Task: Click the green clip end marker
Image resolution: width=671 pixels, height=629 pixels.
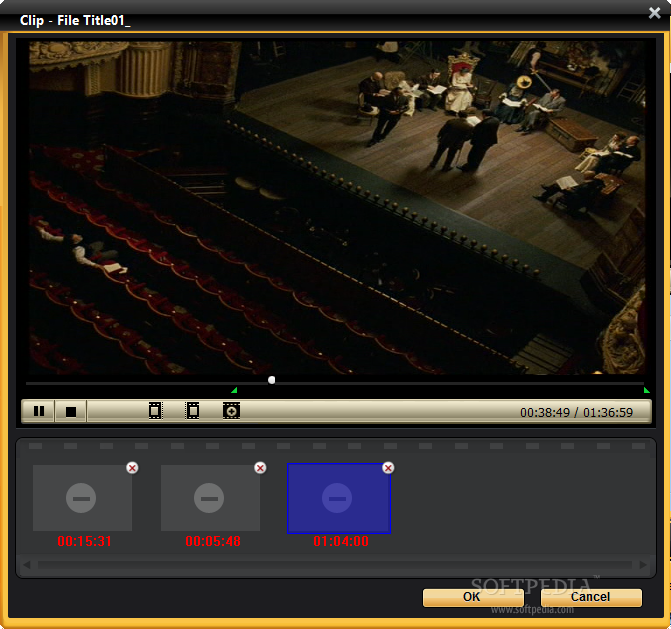Action: click(x=647, y=390)
